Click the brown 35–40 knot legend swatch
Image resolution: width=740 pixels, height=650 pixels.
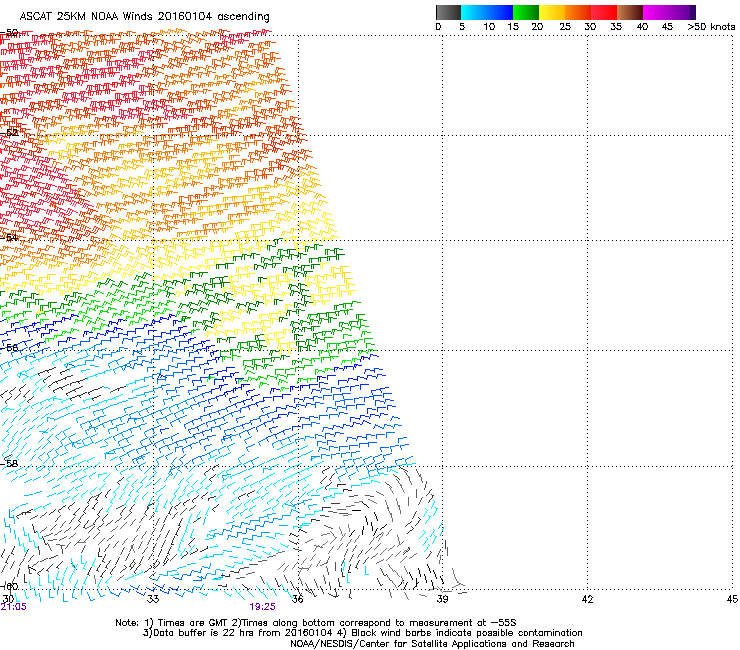pos(630,12)
